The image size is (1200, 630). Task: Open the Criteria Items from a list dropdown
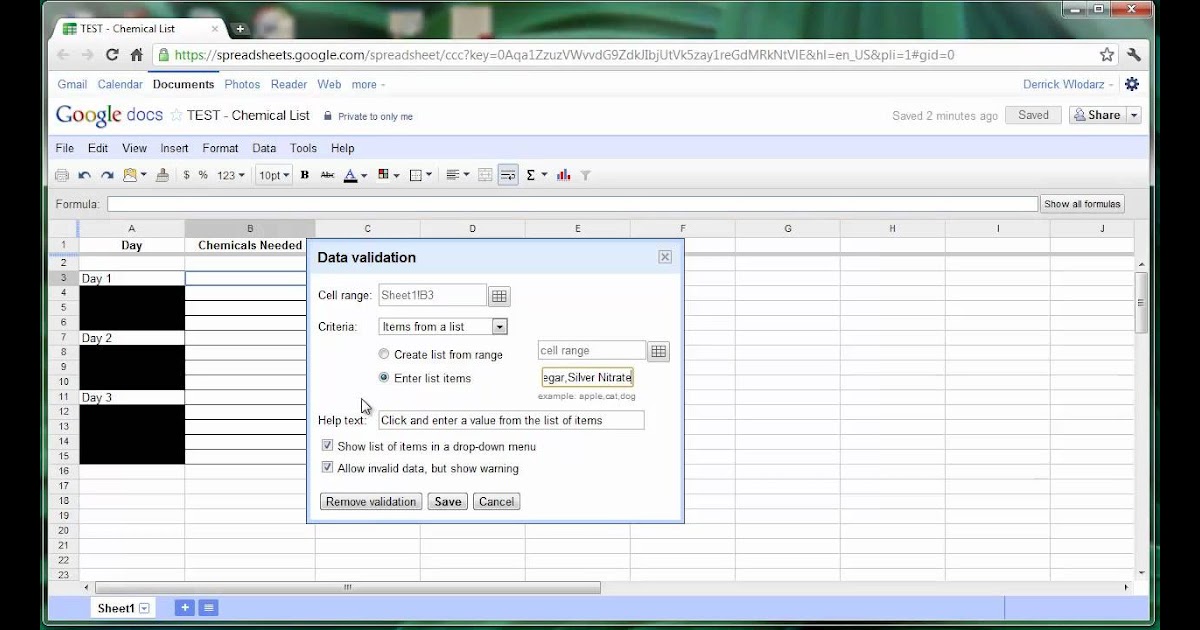[443, 326]
